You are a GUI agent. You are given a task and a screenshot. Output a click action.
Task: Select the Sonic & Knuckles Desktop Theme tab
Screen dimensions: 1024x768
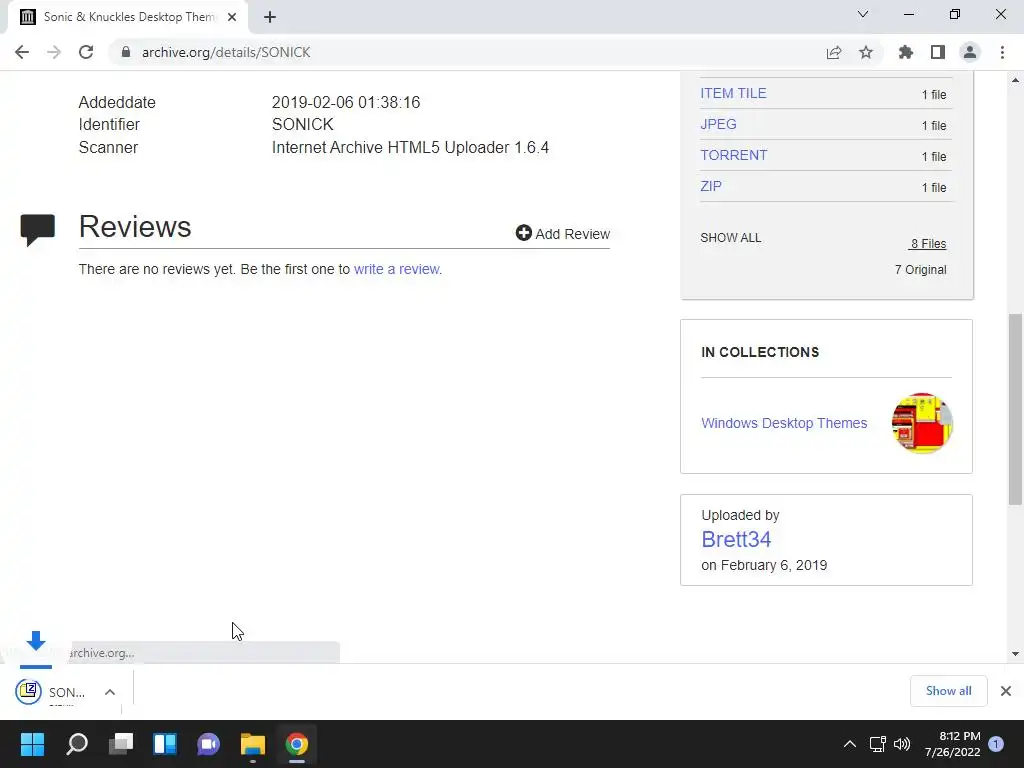[129, 17]
